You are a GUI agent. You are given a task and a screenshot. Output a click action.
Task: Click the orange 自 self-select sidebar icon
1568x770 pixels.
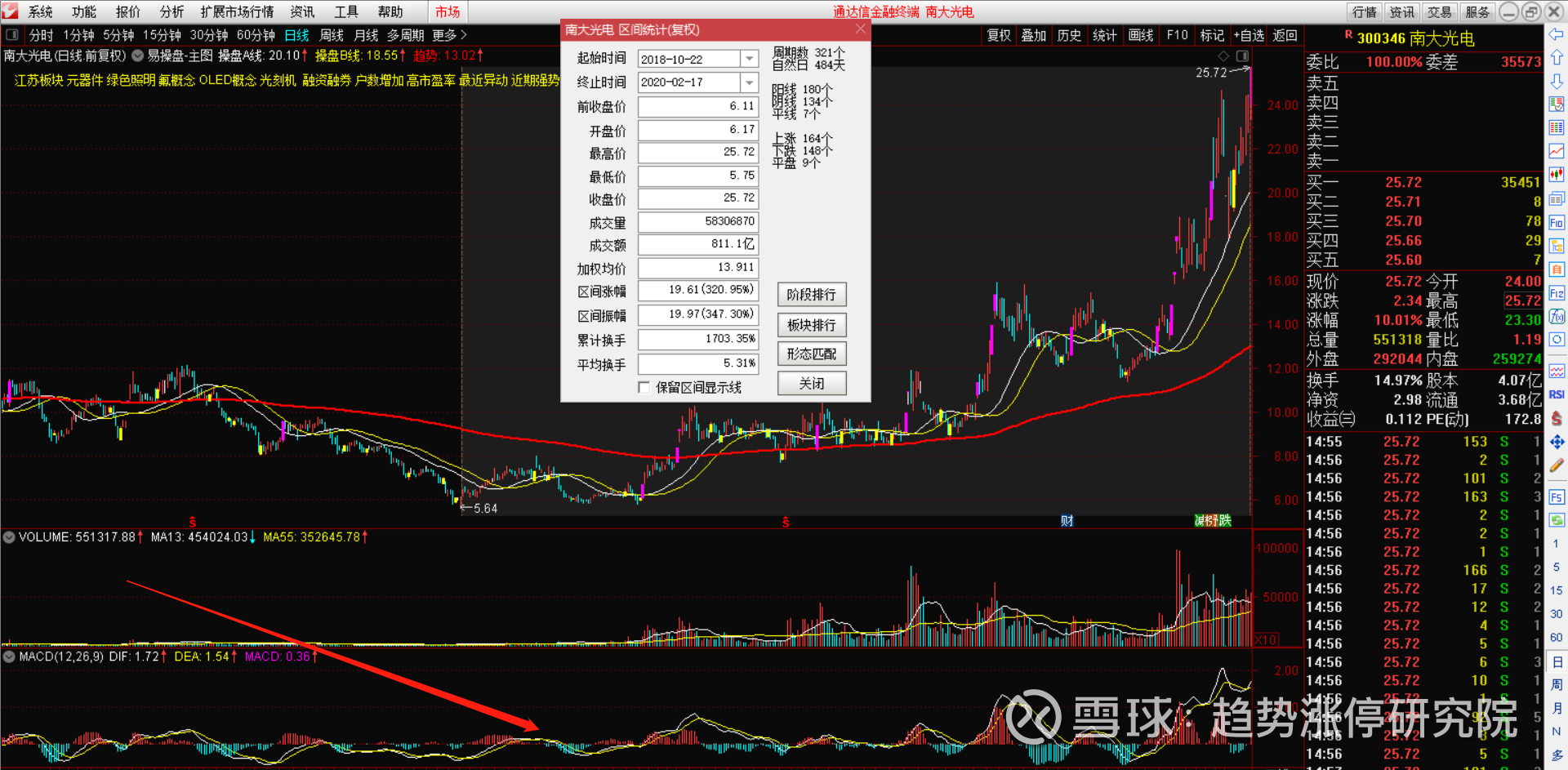1557,269
